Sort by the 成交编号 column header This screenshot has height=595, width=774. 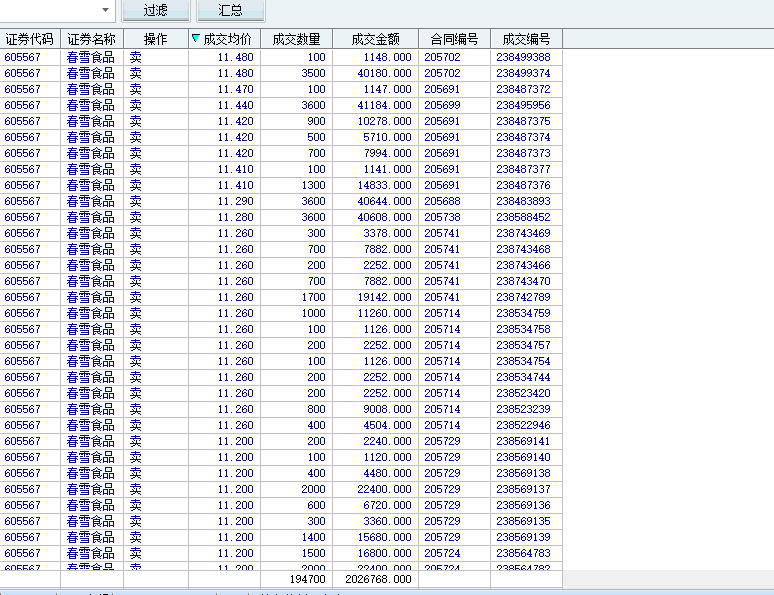[527, 39]
